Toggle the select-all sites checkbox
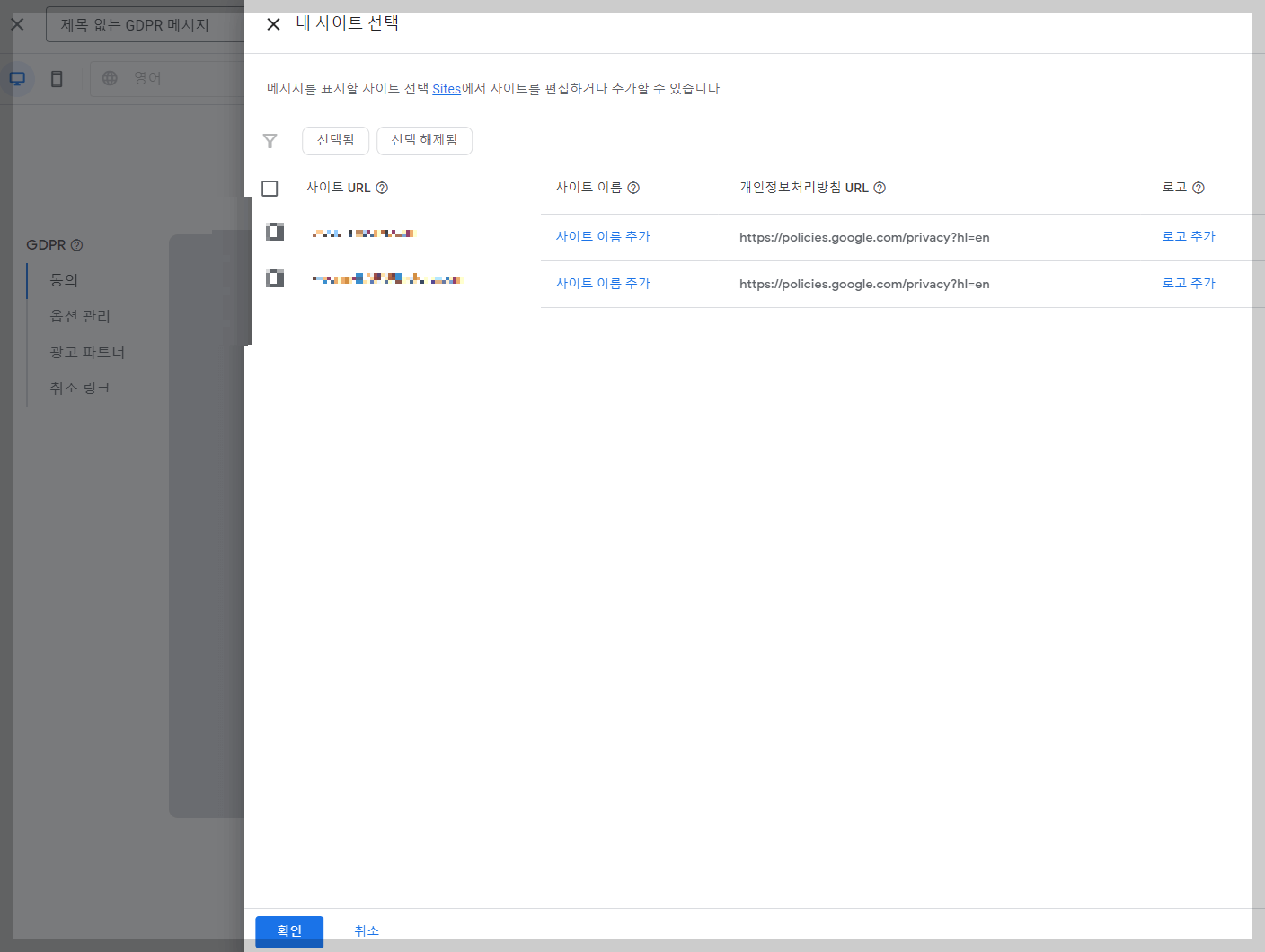Viewport: 1265px width, 952px height. tap(270, 189)
